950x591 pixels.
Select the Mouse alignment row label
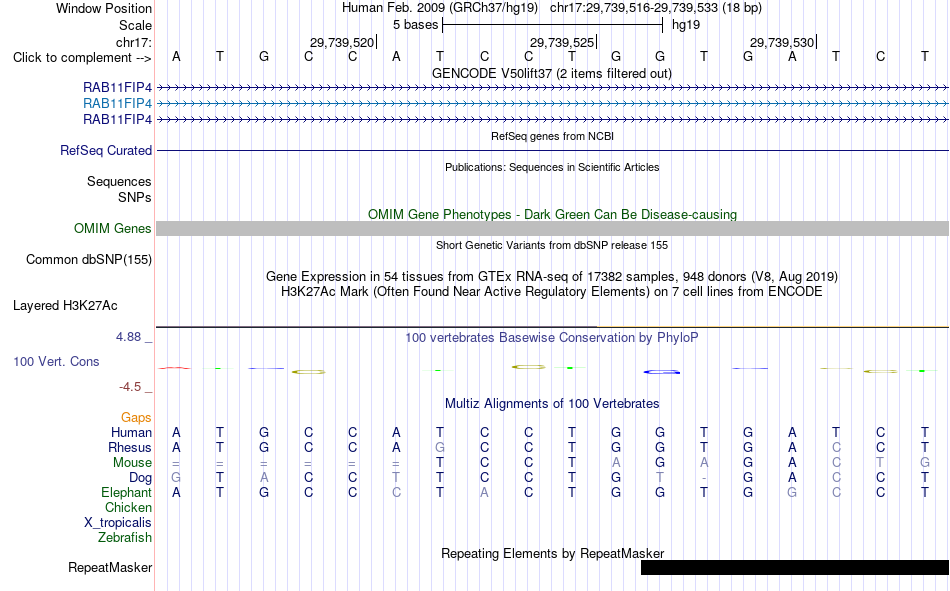coord(132,462)
